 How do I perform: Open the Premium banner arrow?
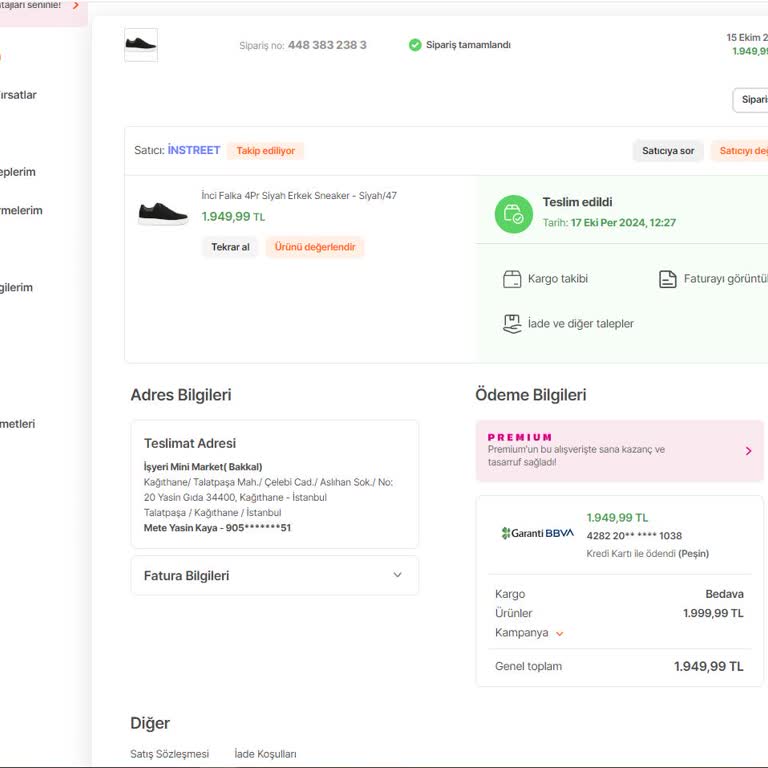(x=748, y=451)
